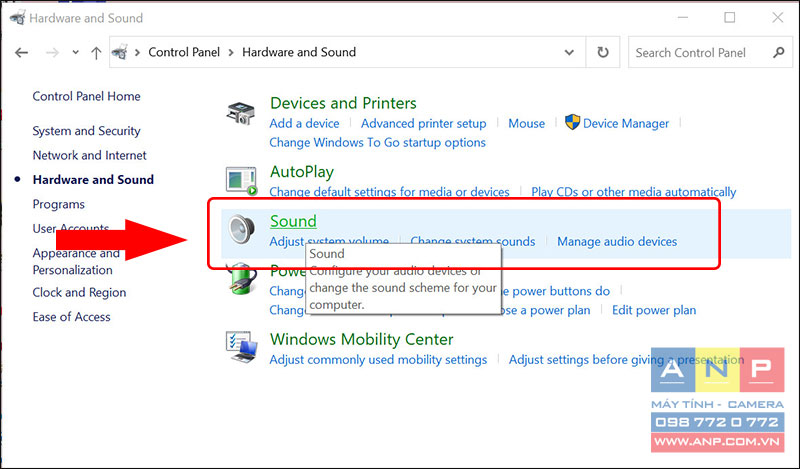Select Hardware and Sound in sidebar
The image size is (800, 469).
(93, 180)
